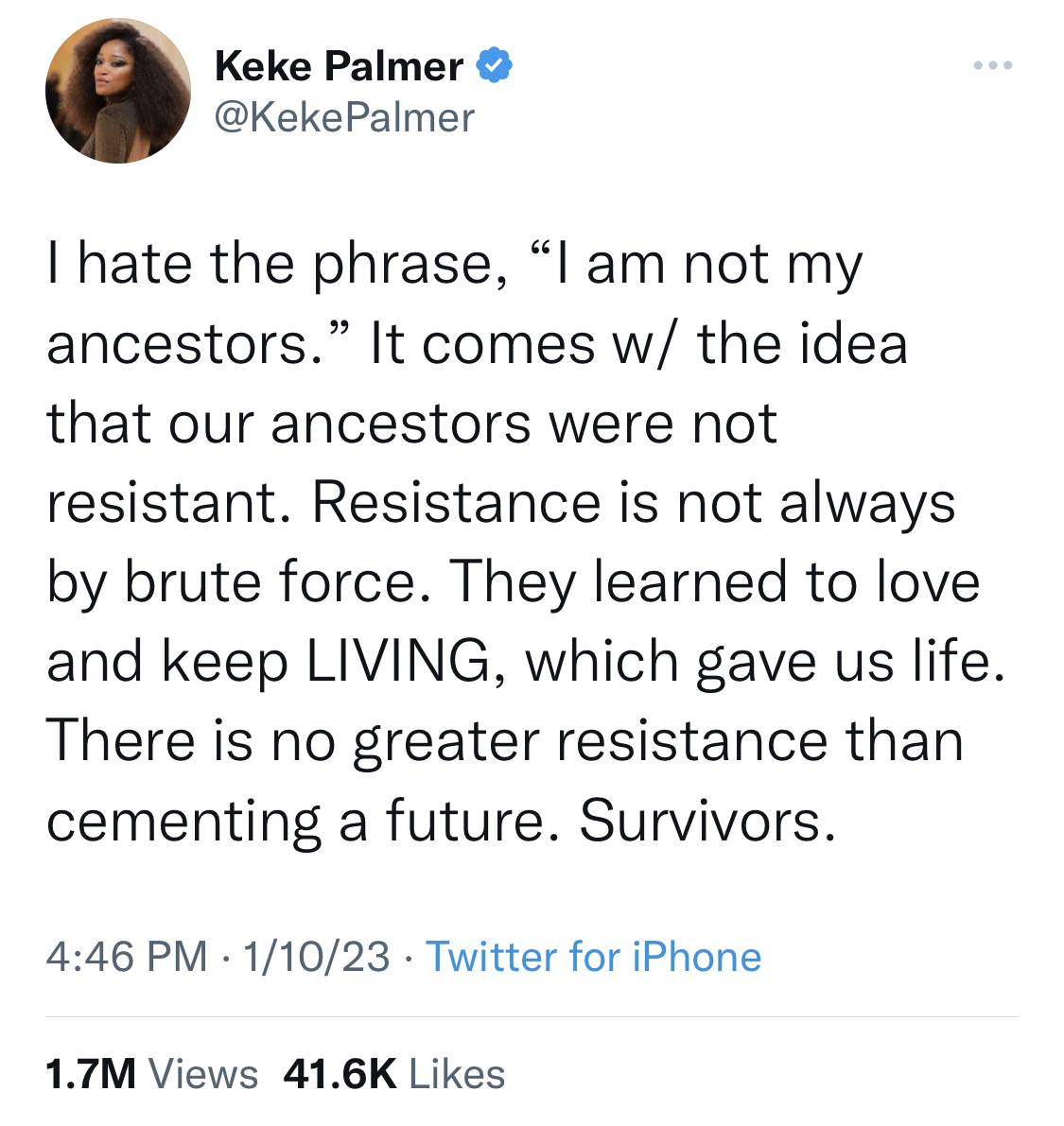Screen dimensions: 1064x1126
Task: Open the Twitter for iPhone source link
Action: pos(593,957)
